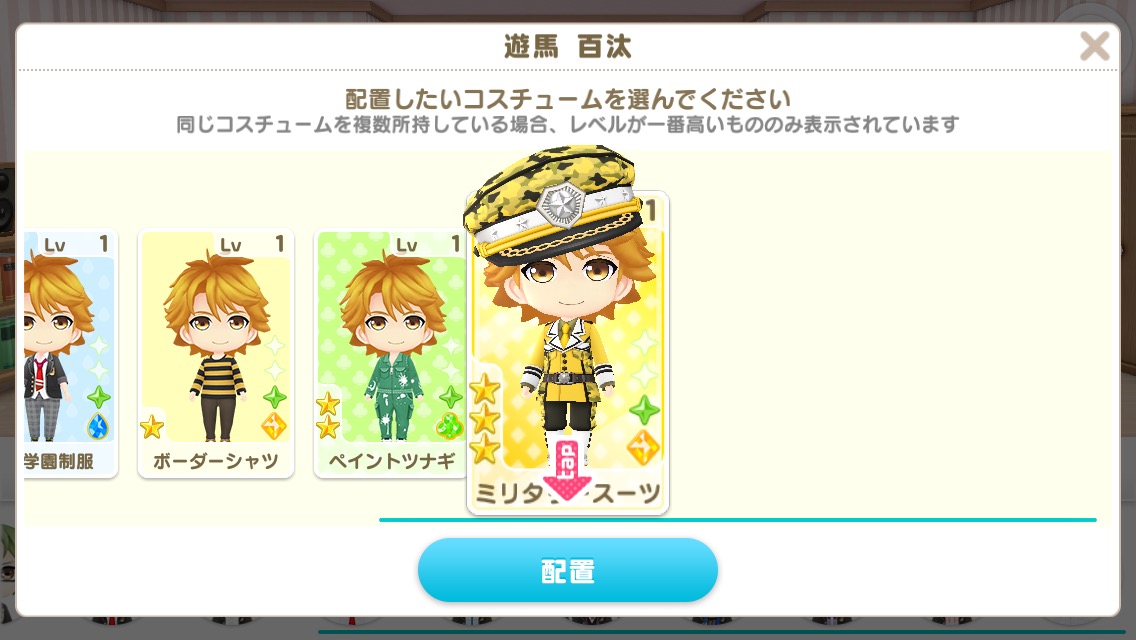1136x640 pixels.
Task: Click the Lv 1 label on ペイントツナギ
Action: click(427, 245)
